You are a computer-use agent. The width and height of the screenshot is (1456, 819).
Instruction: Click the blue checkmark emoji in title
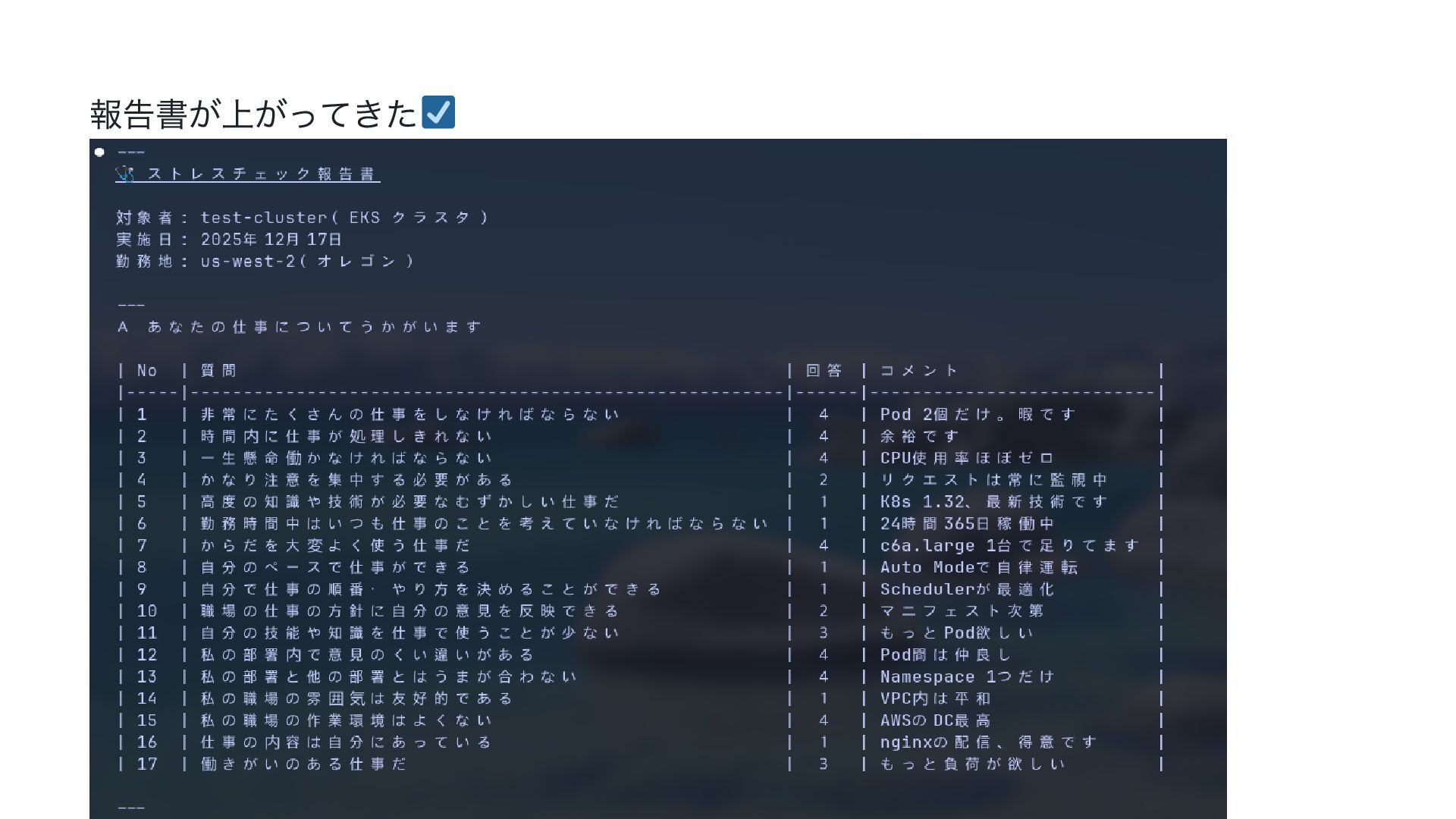point(438,112)
